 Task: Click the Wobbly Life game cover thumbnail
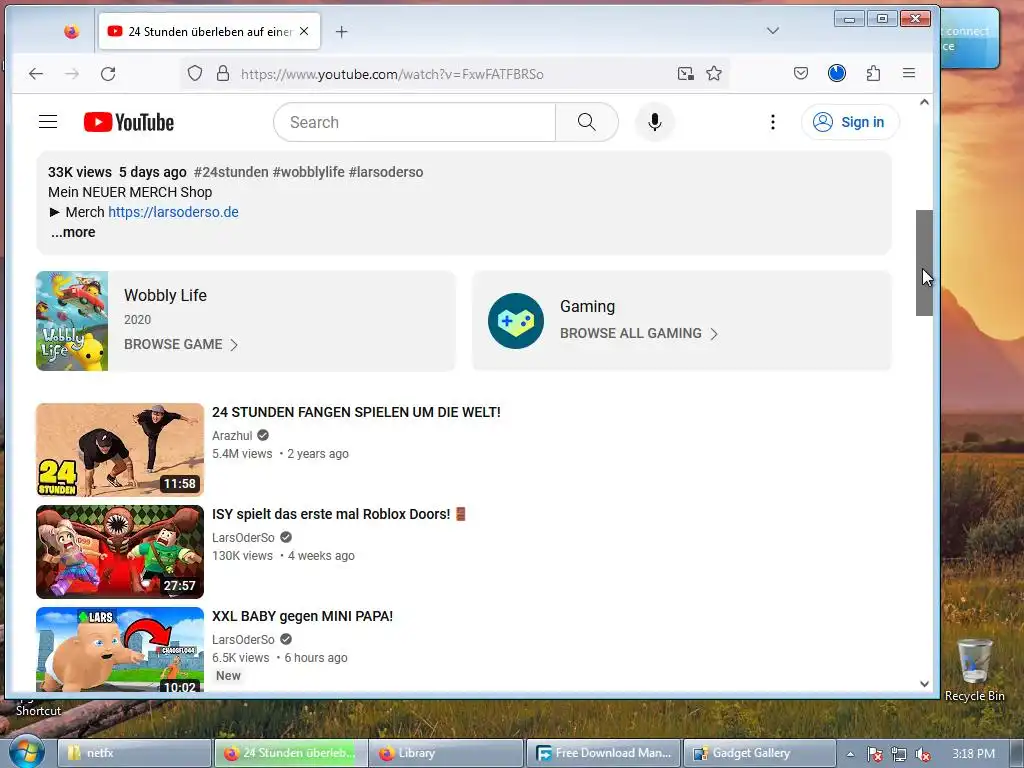coord(72,321)
